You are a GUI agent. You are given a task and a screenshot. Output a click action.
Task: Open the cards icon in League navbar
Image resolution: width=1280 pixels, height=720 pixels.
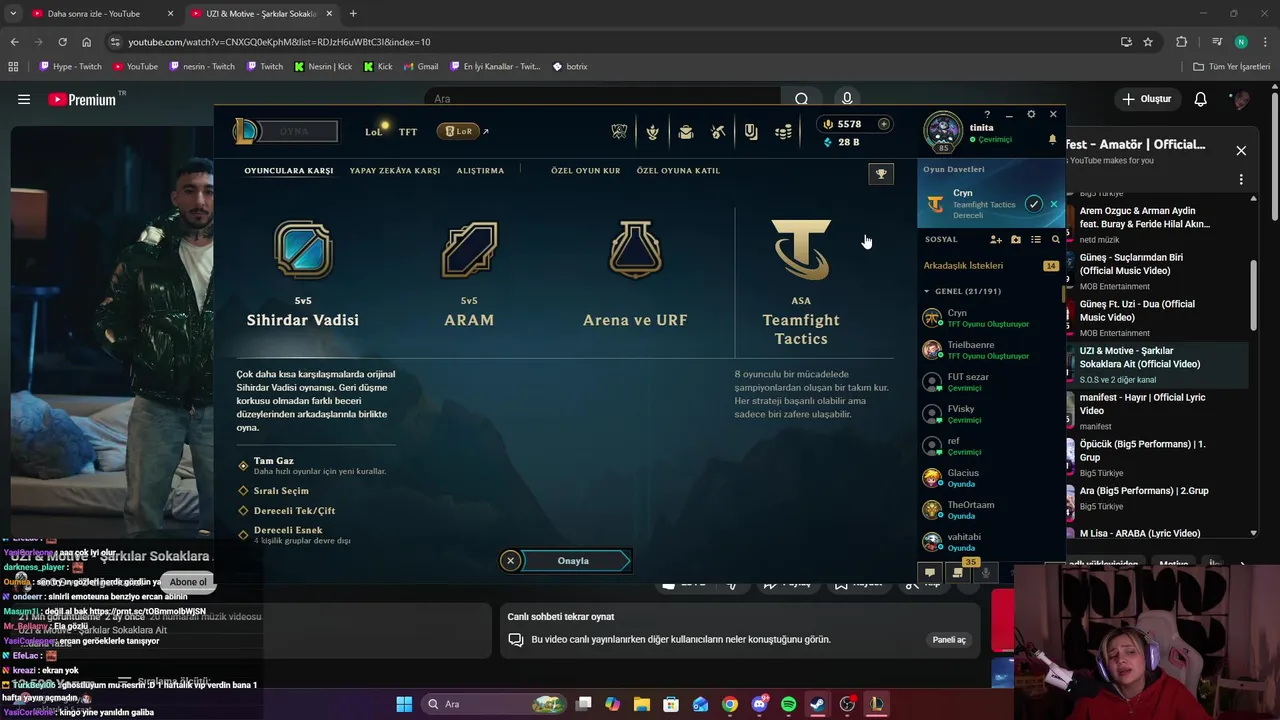click(x=751, y=131)
